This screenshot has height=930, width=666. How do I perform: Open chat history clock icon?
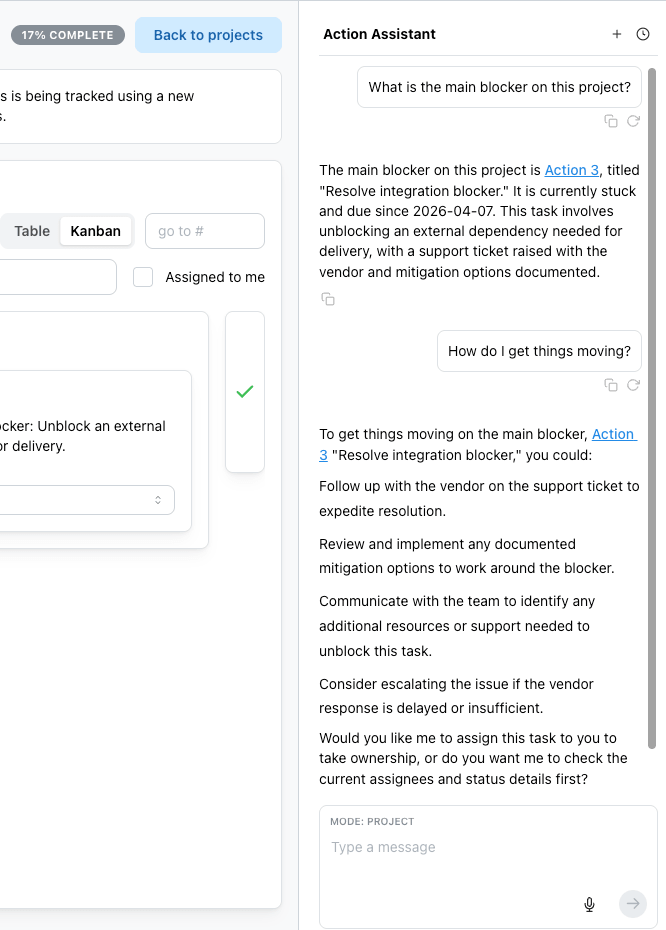pyautogui.click(x=643, y=34)
